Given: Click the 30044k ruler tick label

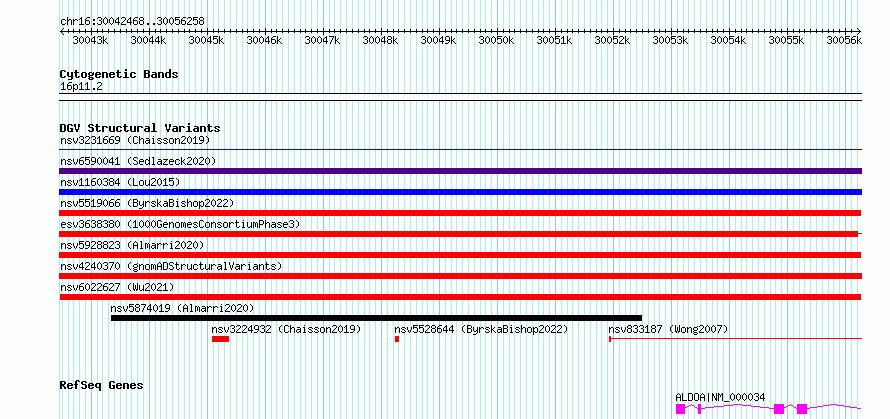Looking at the screenshot, I should pyautogui.click(x=148, y=40).
